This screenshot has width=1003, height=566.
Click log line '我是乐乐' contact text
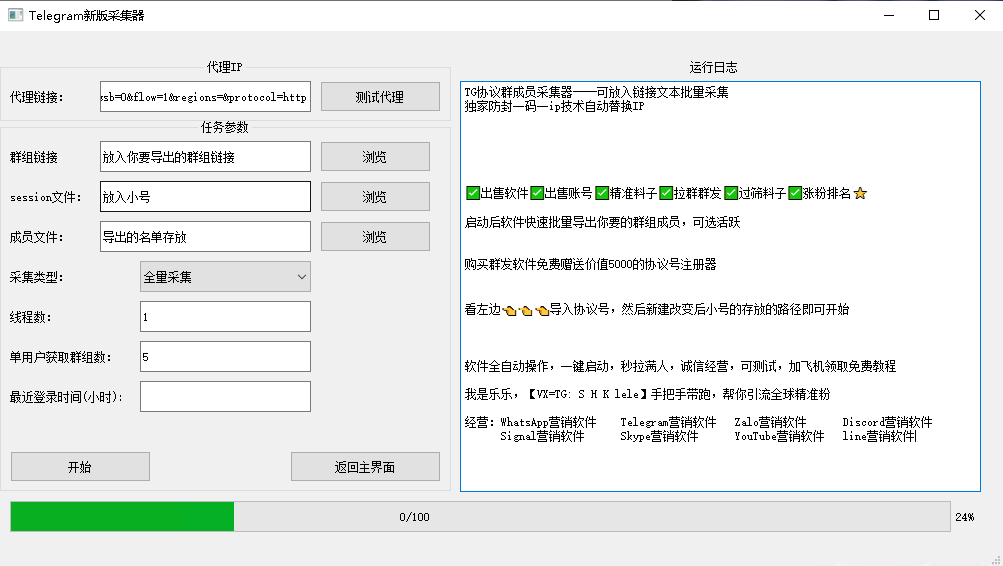click(x=647, y=394)
